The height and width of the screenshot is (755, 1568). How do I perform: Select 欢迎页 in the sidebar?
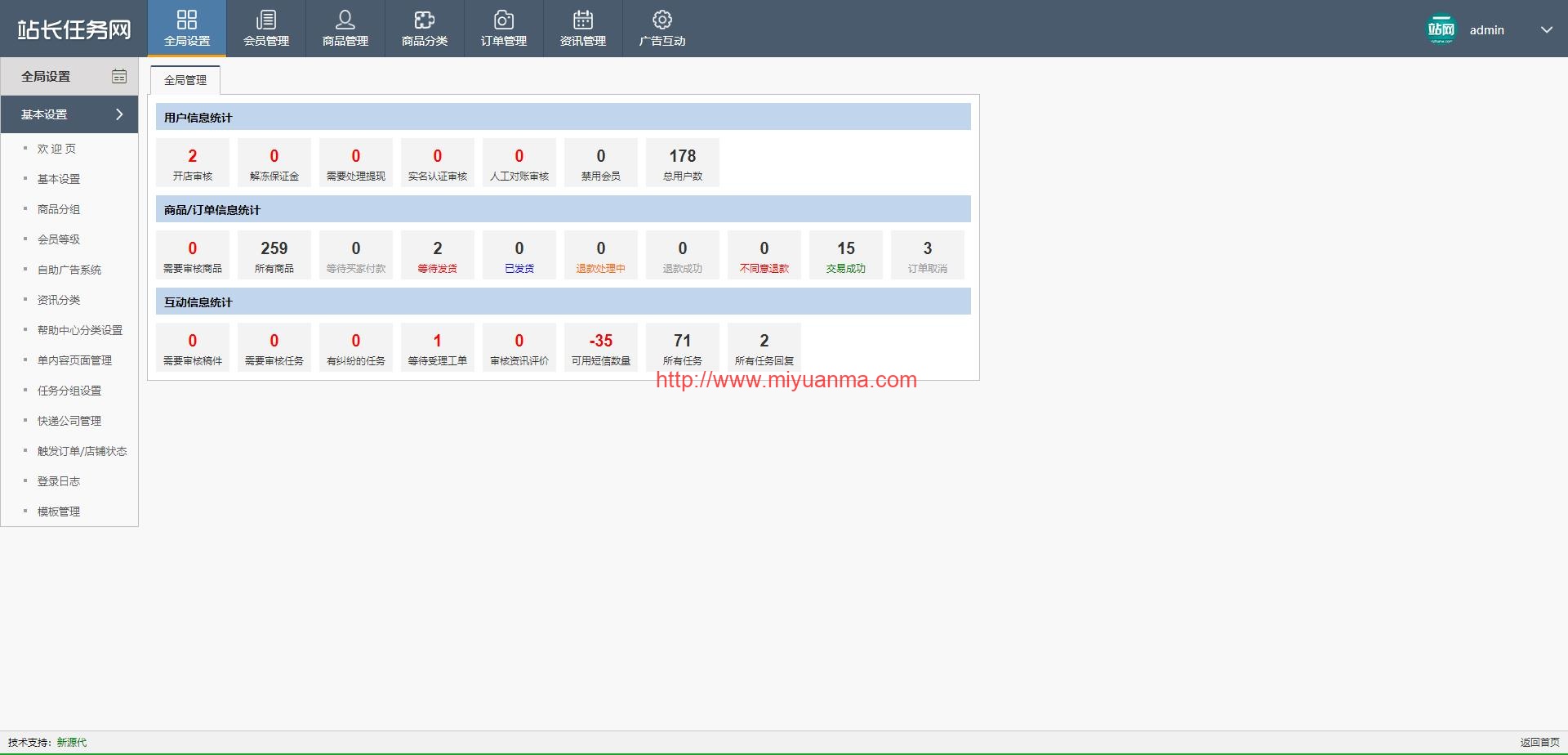[56, 149]
